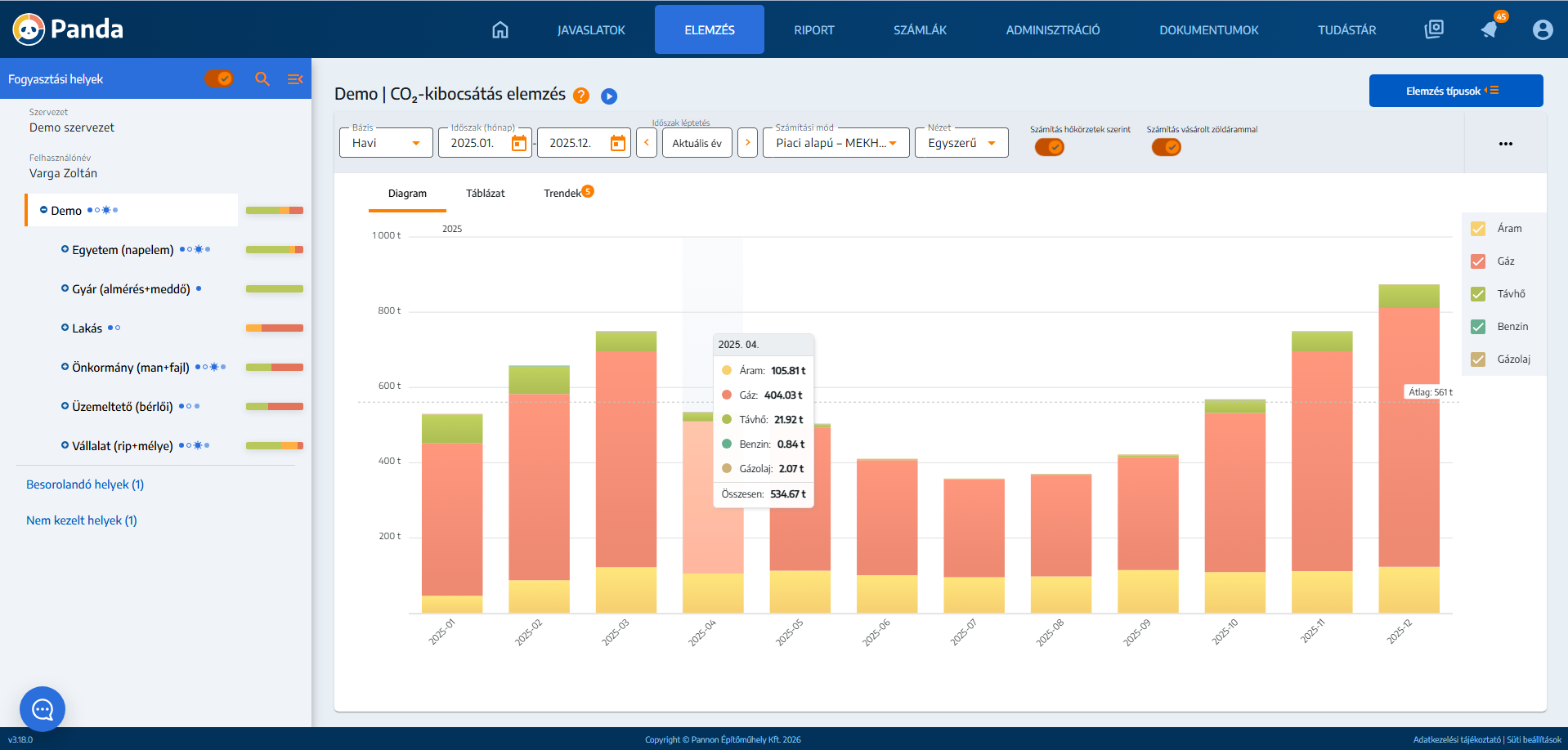The height and width of the screenshot is (750, 1568).
Task: Open the chat support bubble
Action: coord(43,708)
